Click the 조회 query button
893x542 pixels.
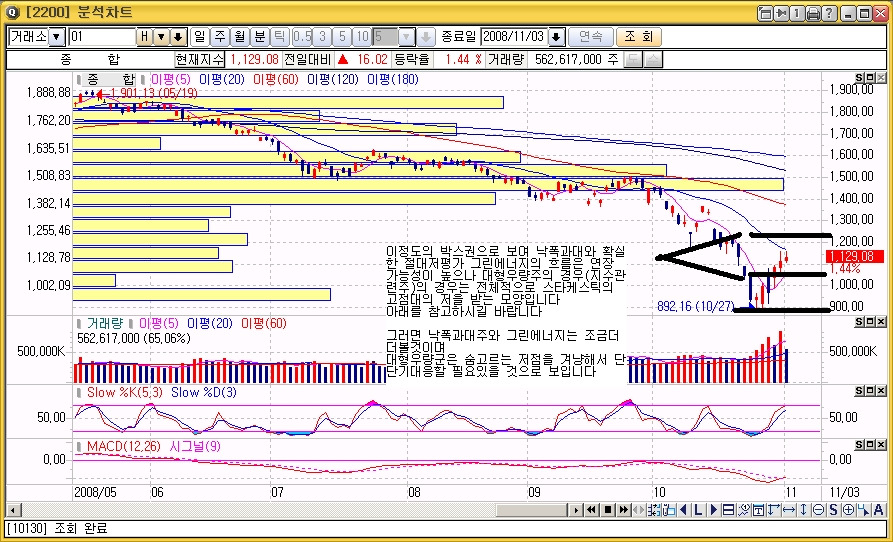click(x=639, y=37)
